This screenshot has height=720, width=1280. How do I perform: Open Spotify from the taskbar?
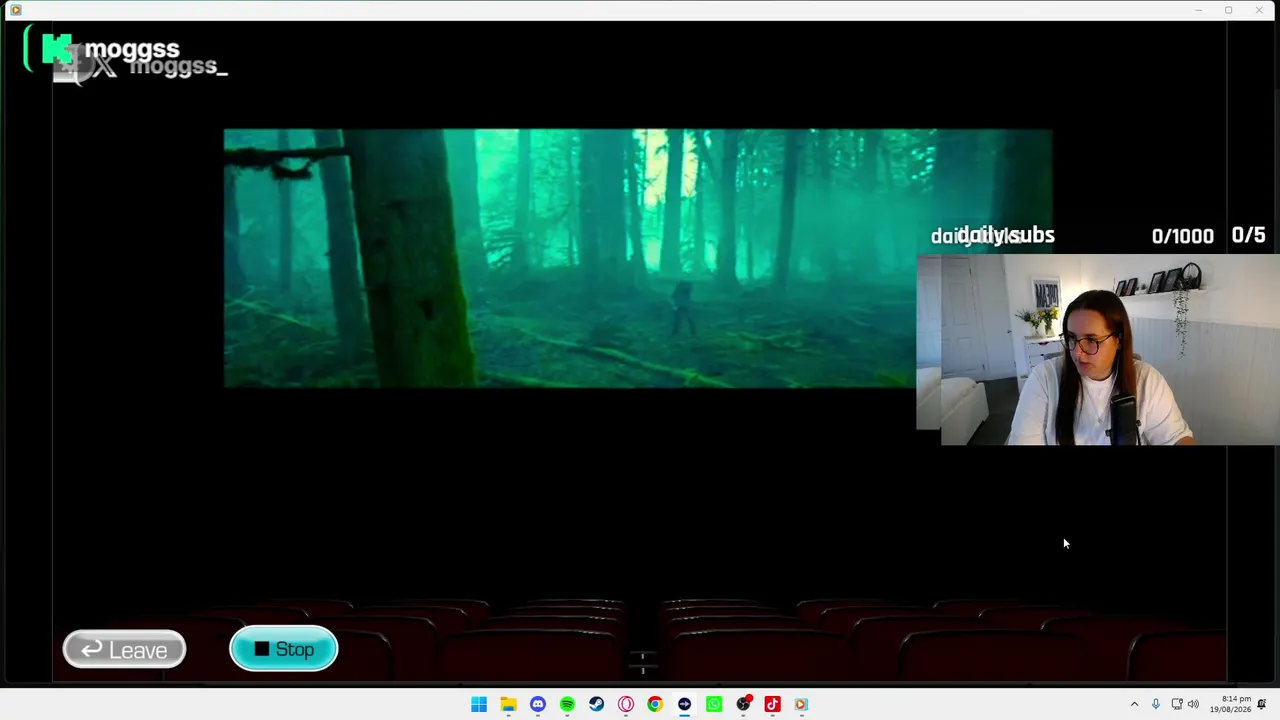[x=567, y=704]
